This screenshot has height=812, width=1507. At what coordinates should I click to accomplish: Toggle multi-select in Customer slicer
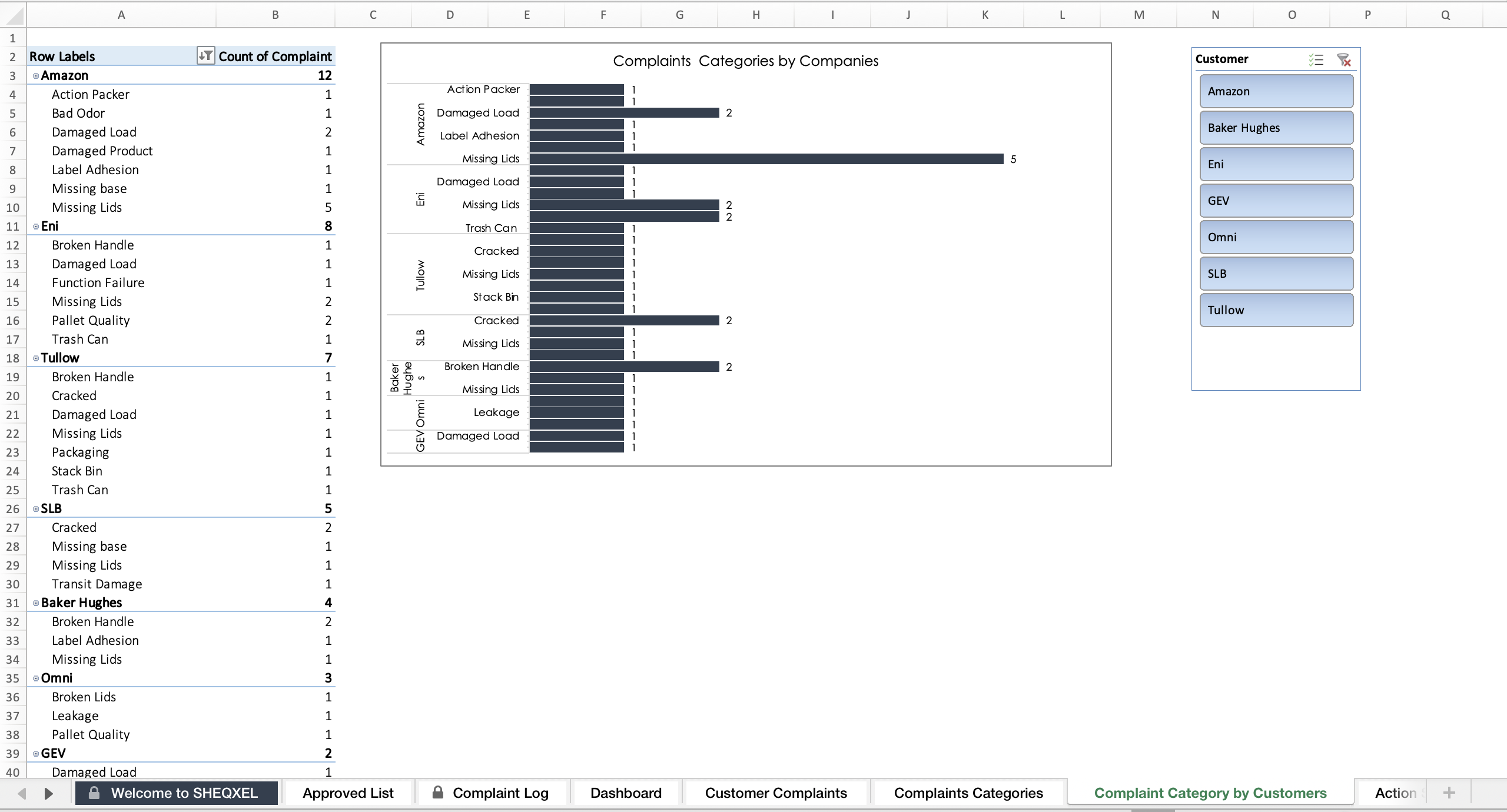(1316, 59)
